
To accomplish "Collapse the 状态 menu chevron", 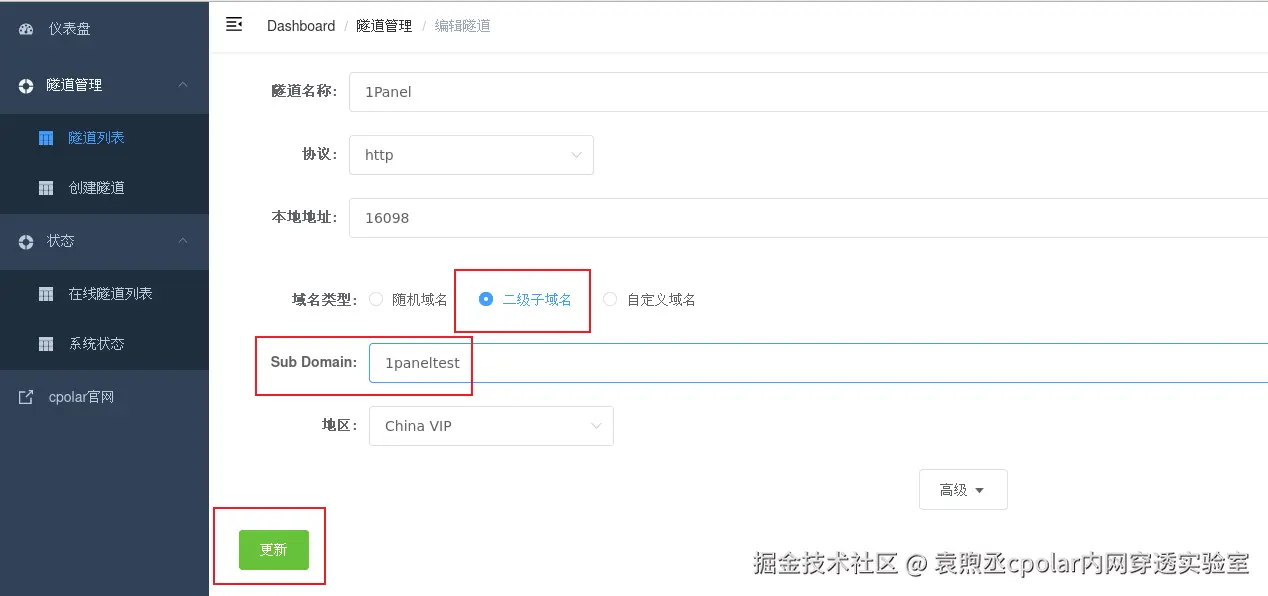I will [x=183, y=241].
